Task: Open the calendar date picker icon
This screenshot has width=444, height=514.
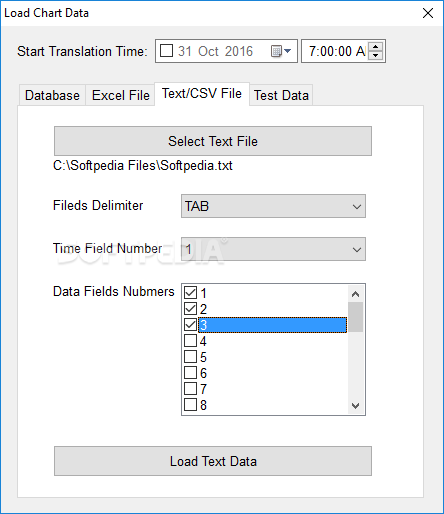Action: [x=281, y=51]
